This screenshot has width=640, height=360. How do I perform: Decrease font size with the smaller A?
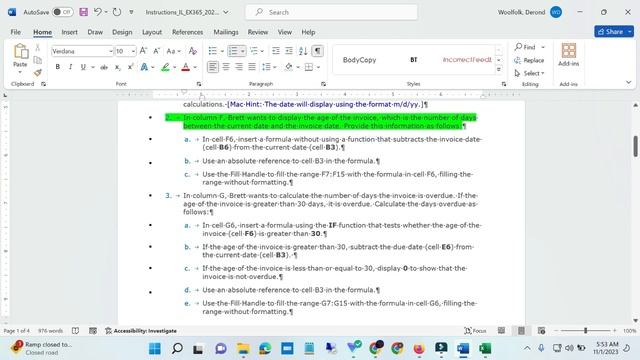coord(156,51)
